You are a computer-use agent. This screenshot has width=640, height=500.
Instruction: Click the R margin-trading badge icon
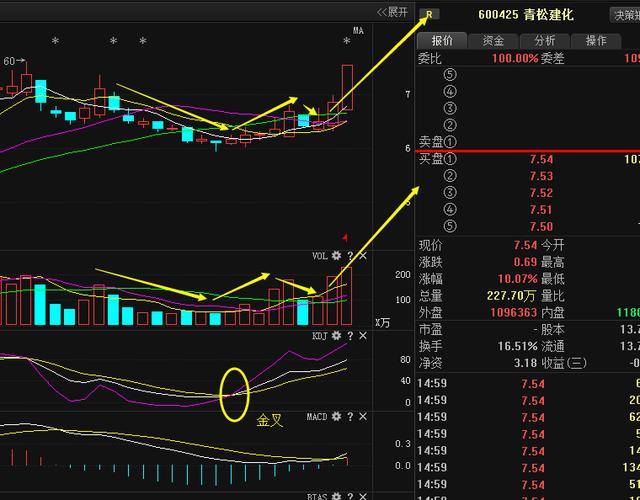pos(430,15)
